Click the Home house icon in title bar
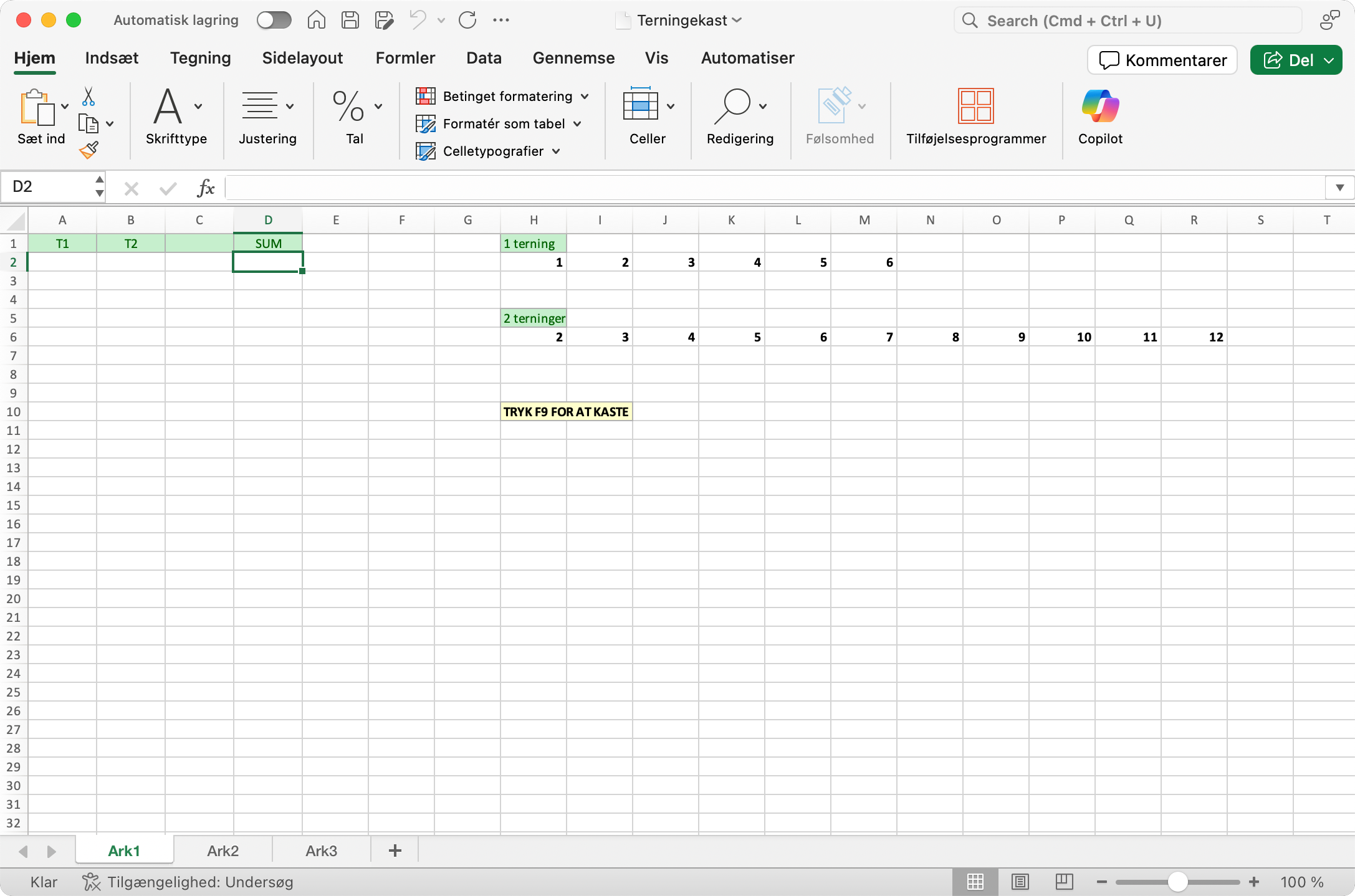Viewport: 1355px width, 896px height. 317,20
